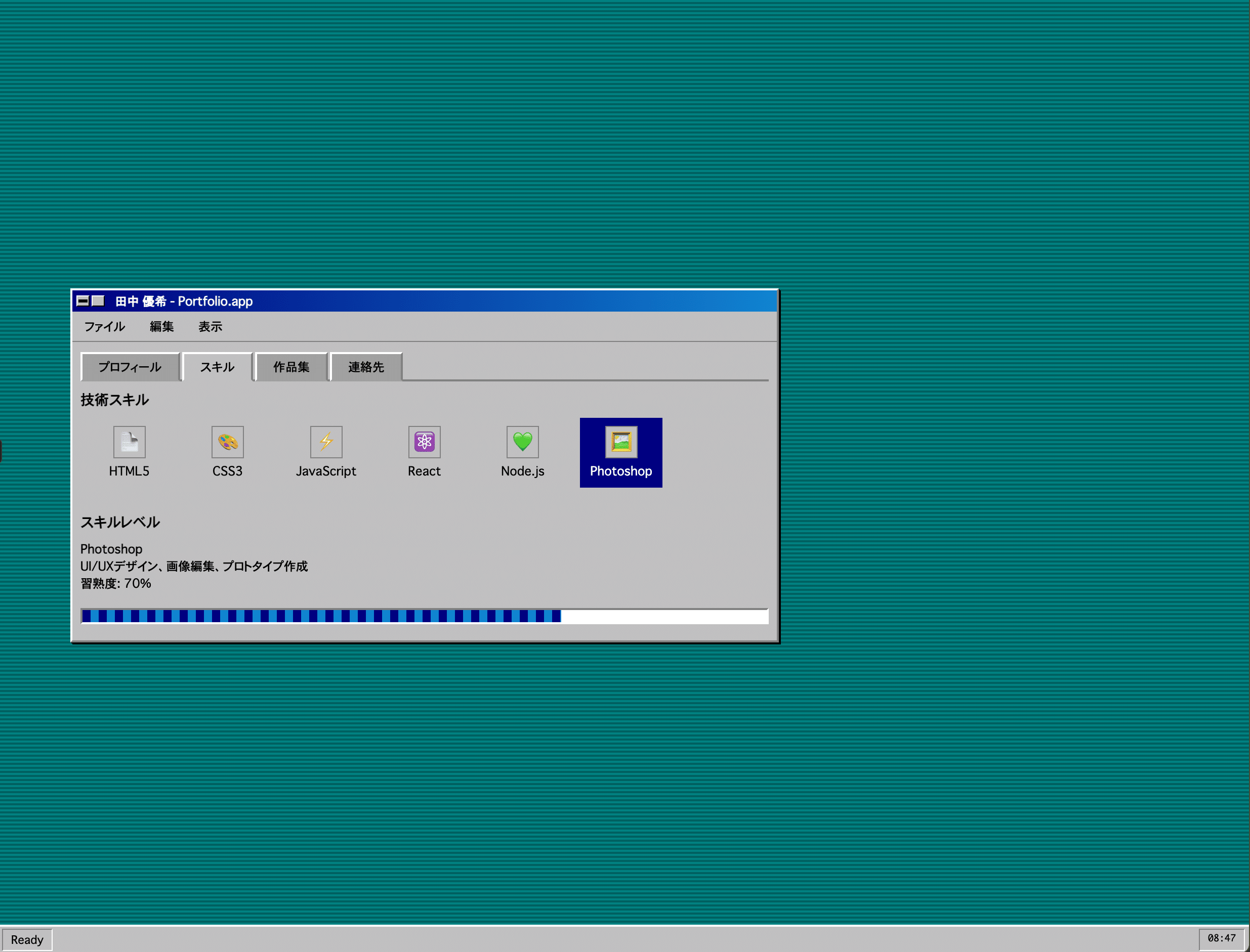Image resolution: width=1250 pixels, height=952 pixels.
Task: Click the window system menu button
Action: pyautogui.click(x=83, y=301)
